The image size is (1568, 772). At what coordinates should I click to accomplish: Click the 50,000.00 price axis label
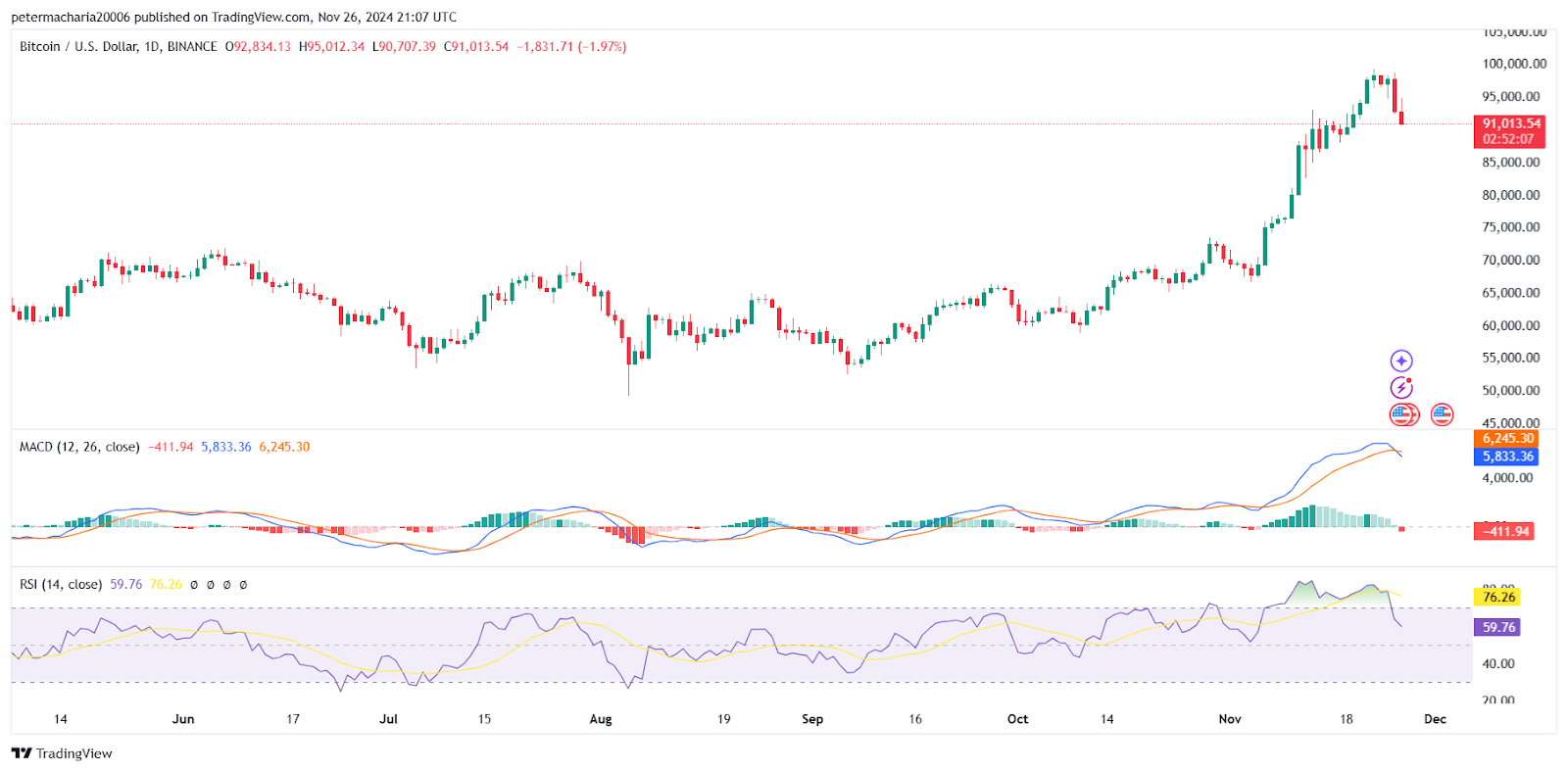pyautogui.click(x=1511, y=391)
